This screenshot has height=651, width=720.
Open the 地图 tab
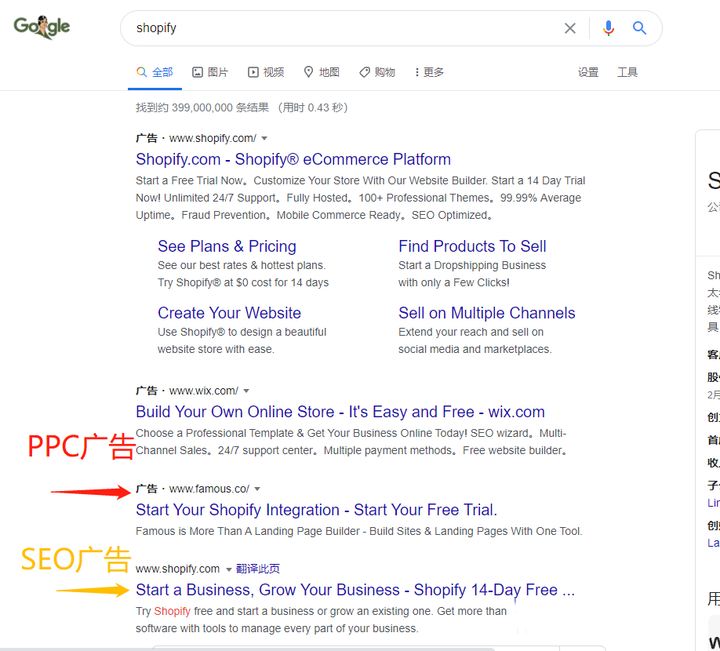click(321, 72)
